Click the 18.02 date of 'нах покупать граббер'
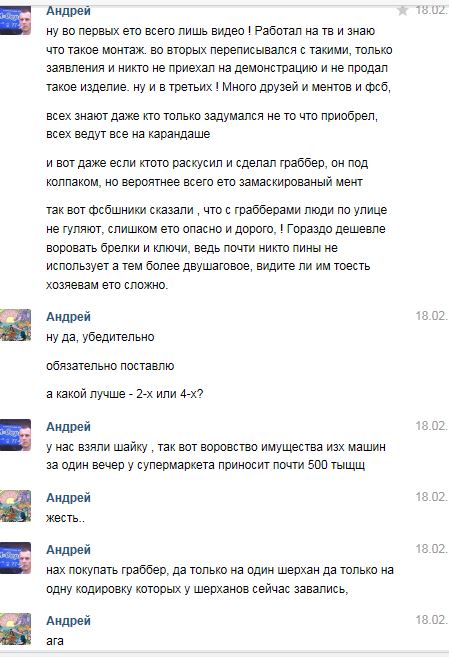Screen dimensions: 449x657 tap(432, 549)
